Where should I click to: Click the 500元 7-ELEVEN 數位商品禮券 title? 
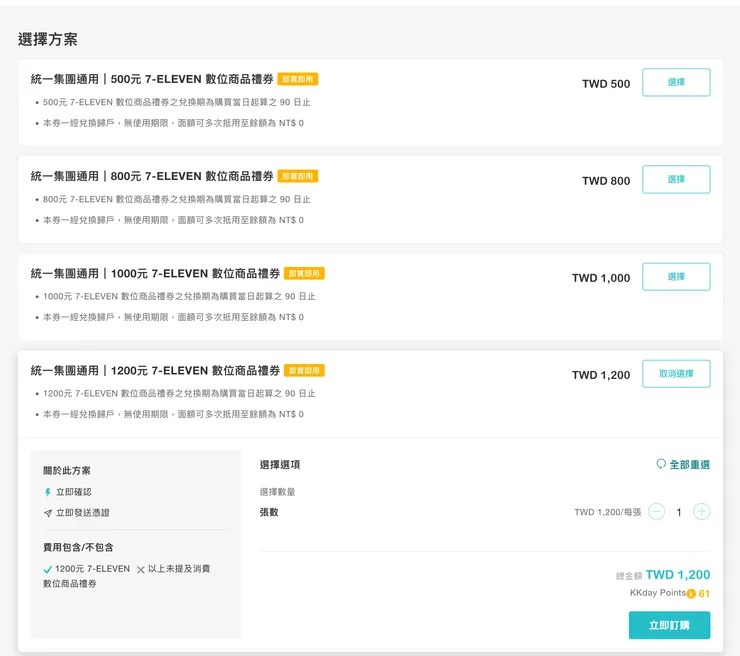tap(152, 79)
